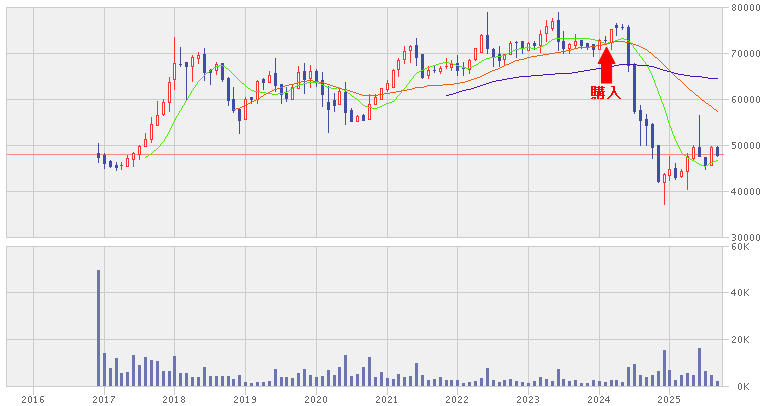The width and height of the screenshot is (760, 406).
Task: Click right end of purple moving average line
Action: (x=717, y=78)
